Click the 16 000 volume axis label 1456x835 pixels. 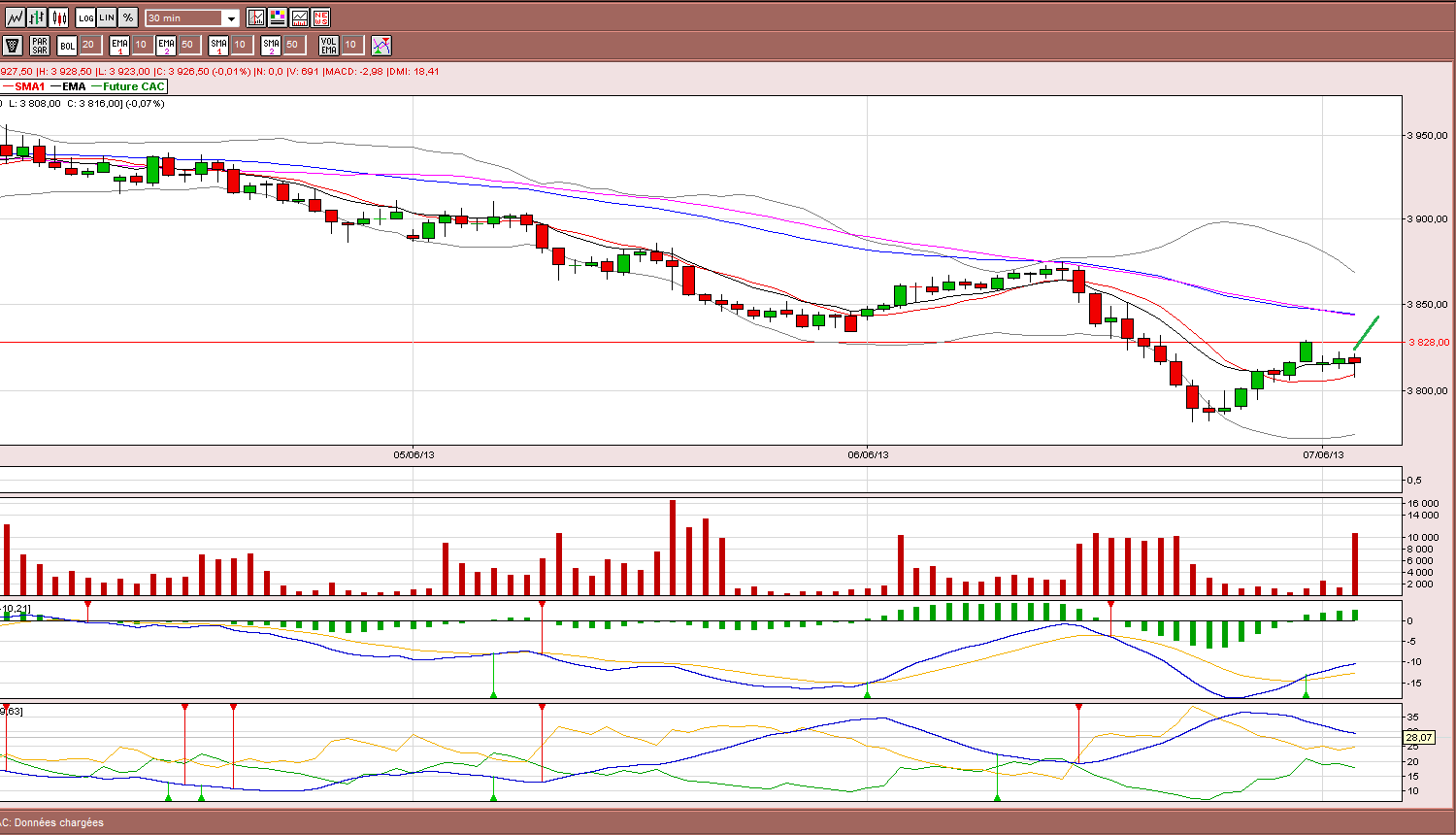(1423, 504)
